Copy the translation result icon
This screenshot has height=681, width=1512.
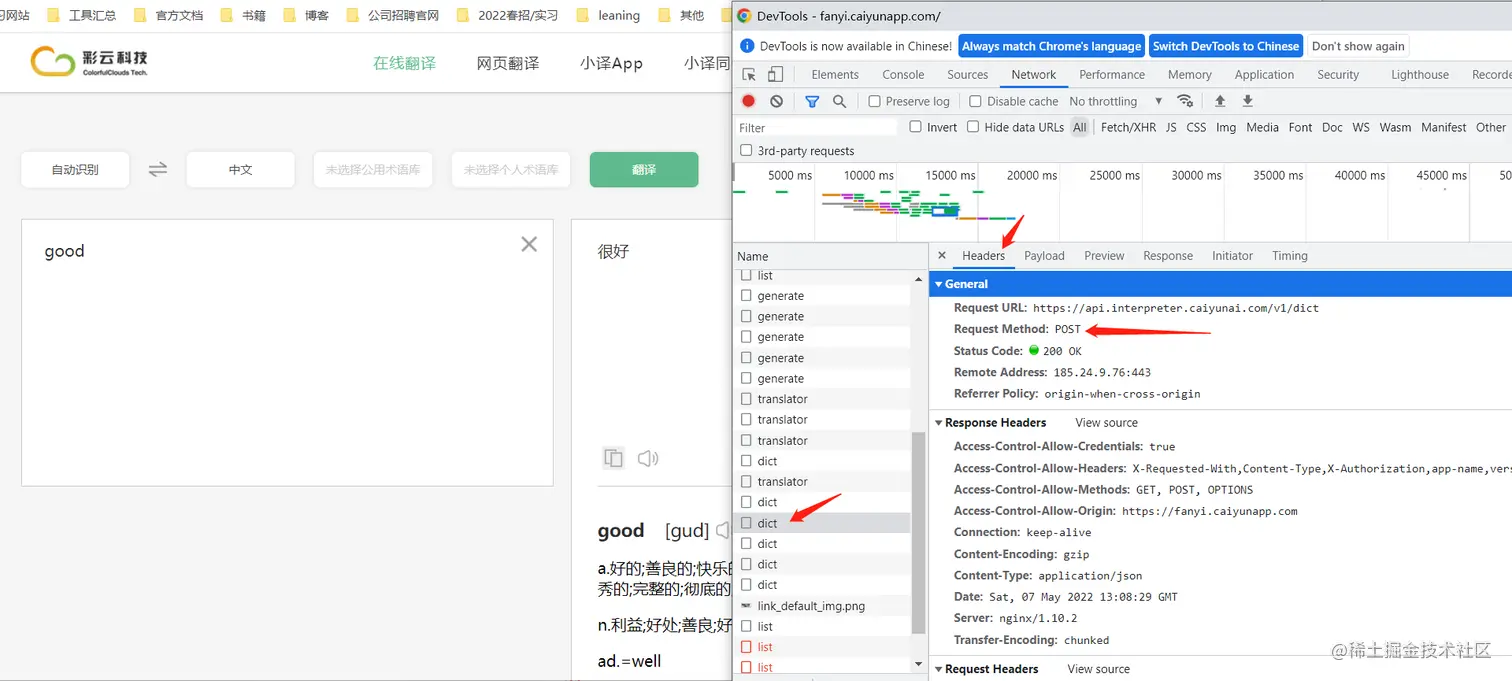coord(613,458)
